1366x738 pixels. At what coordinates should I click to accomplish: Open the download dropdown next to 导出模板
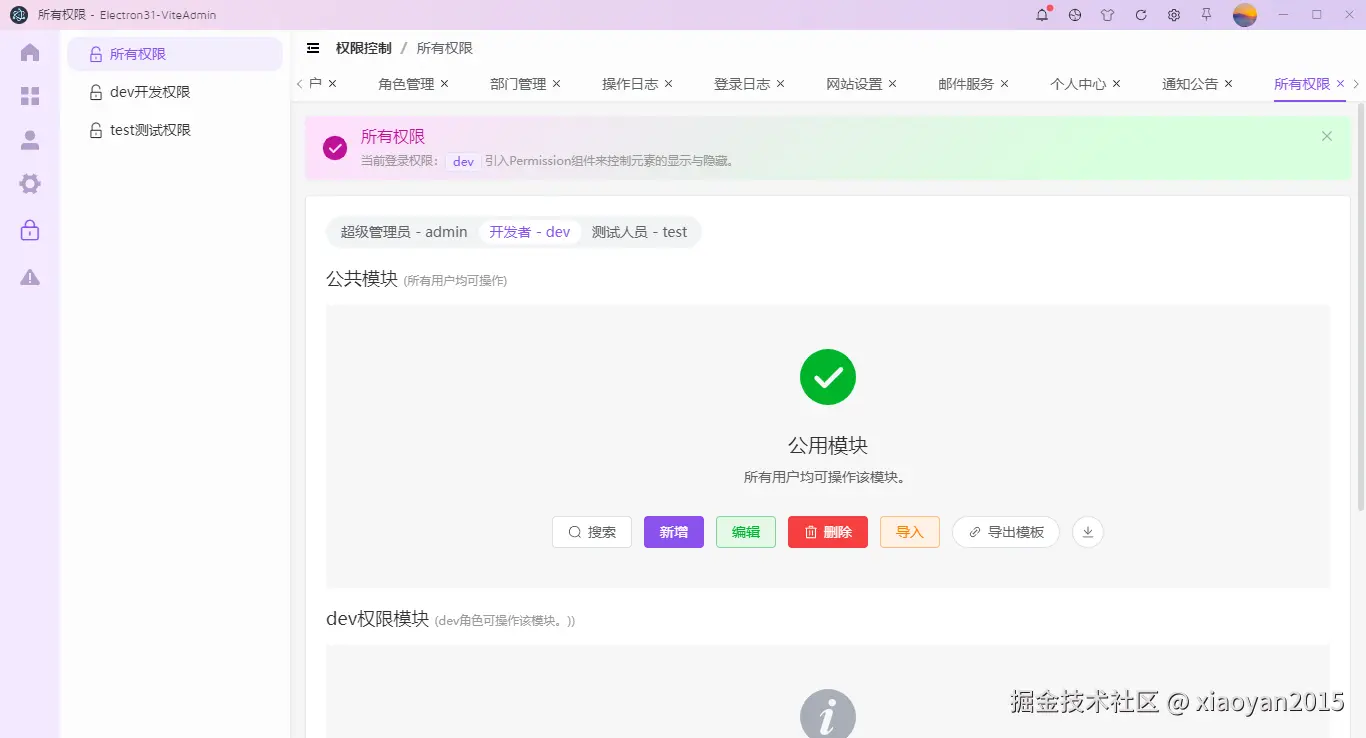coord(1087,532)
